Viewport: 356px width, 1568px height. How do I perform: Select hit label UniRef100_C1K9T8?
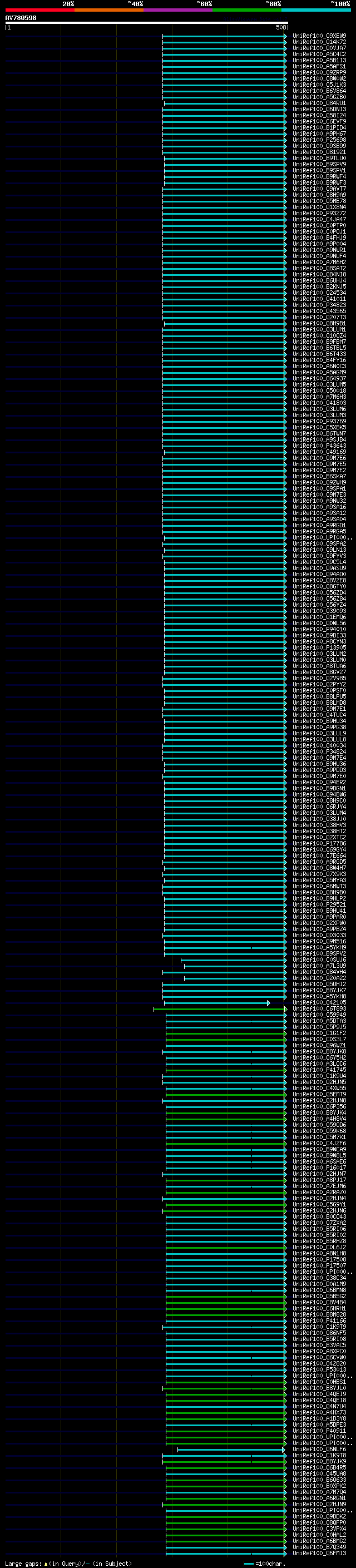tap(319, 1456)
